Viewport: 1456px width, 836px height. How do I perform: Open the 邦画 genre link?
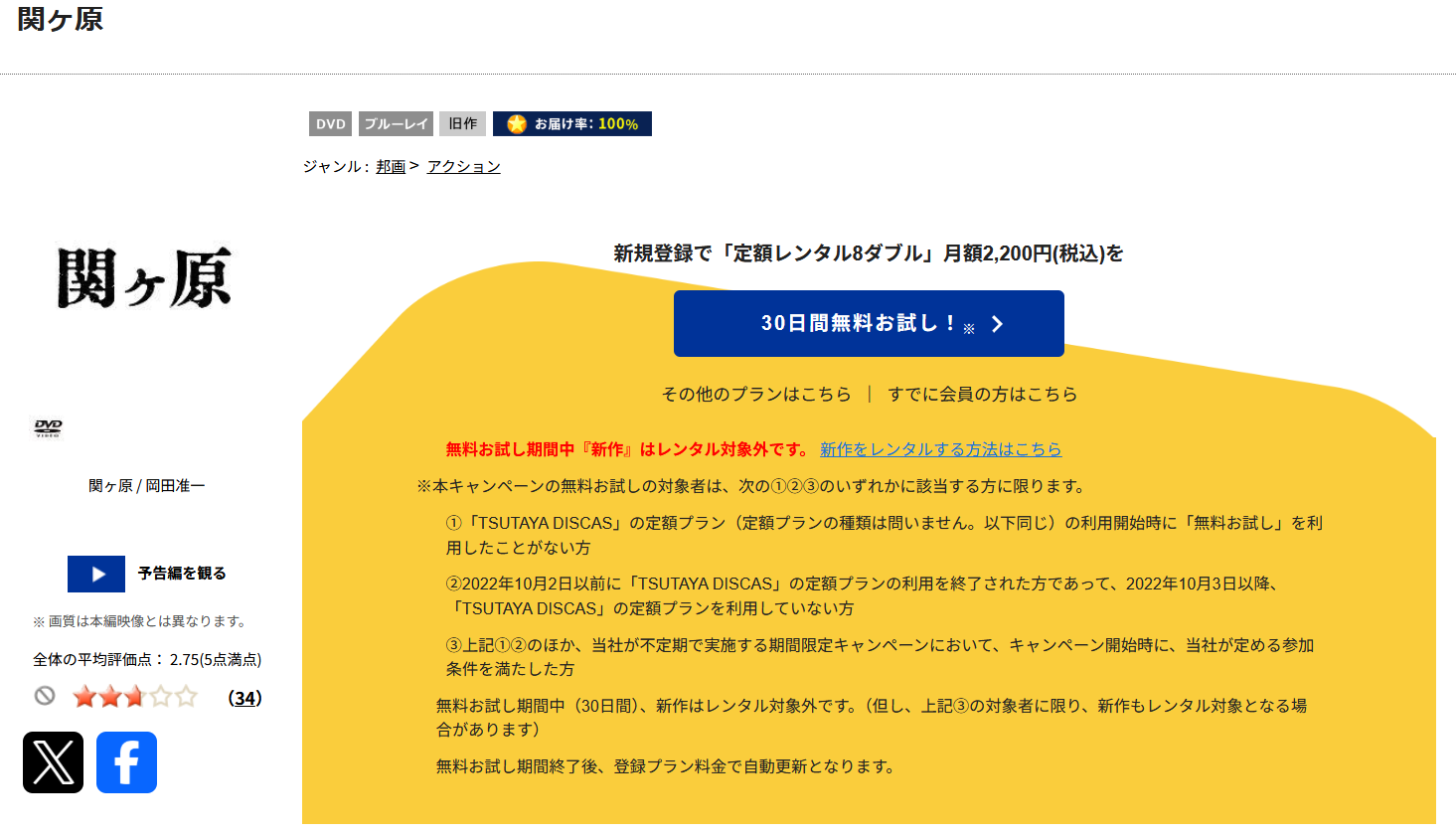pyautogui.click(x=391, y=166)
